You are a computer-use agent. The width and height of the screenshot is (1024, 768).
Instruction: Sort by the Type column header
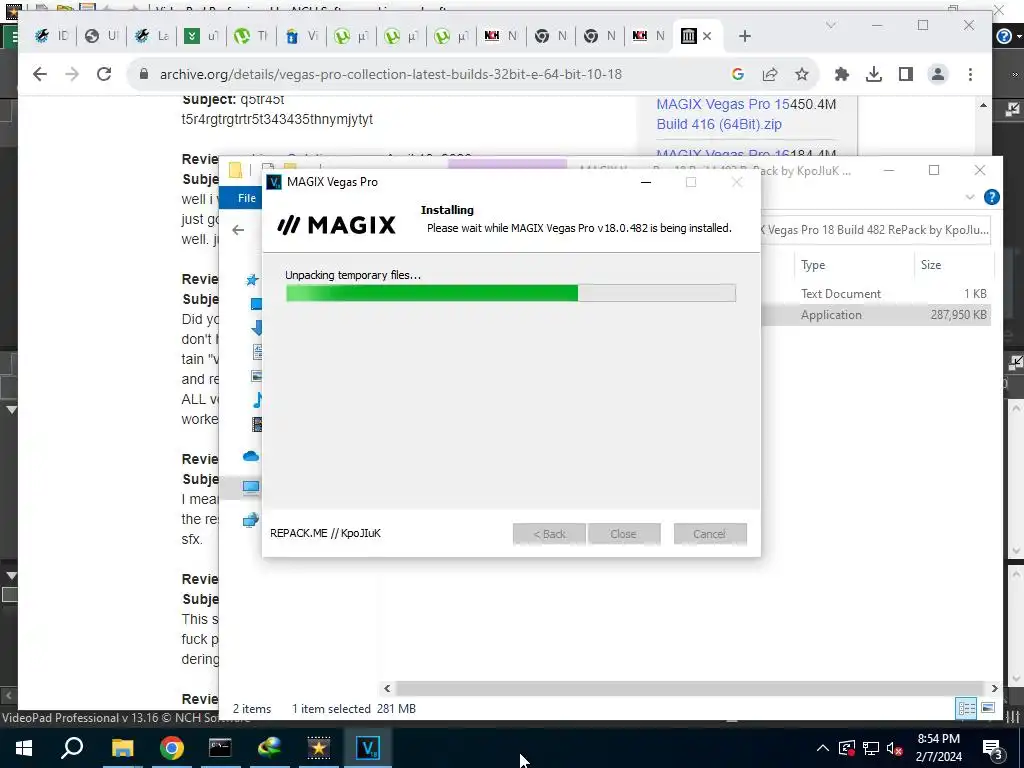pos(813,264)
